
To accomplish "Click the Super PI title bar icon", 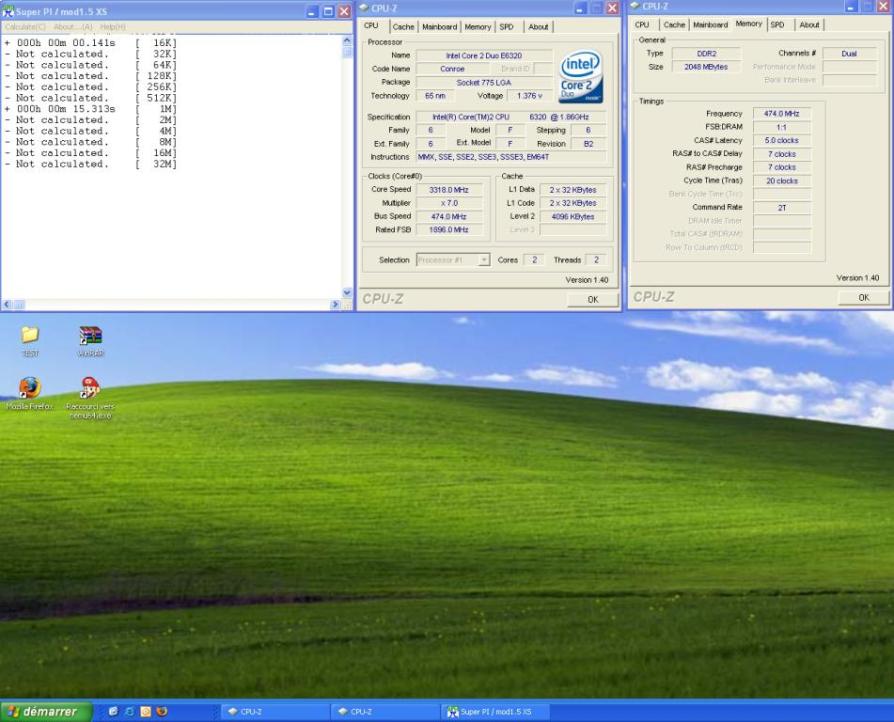I will [8, 11].
